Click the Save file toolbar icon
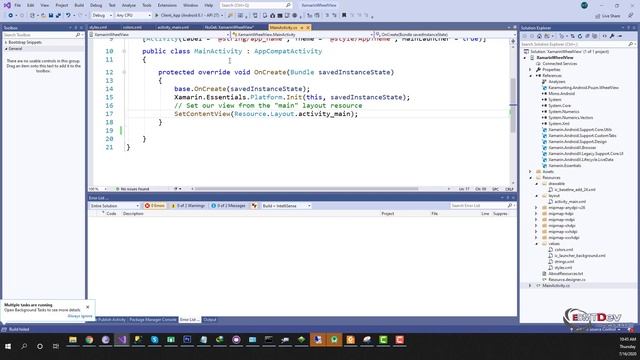 (51, 15)
